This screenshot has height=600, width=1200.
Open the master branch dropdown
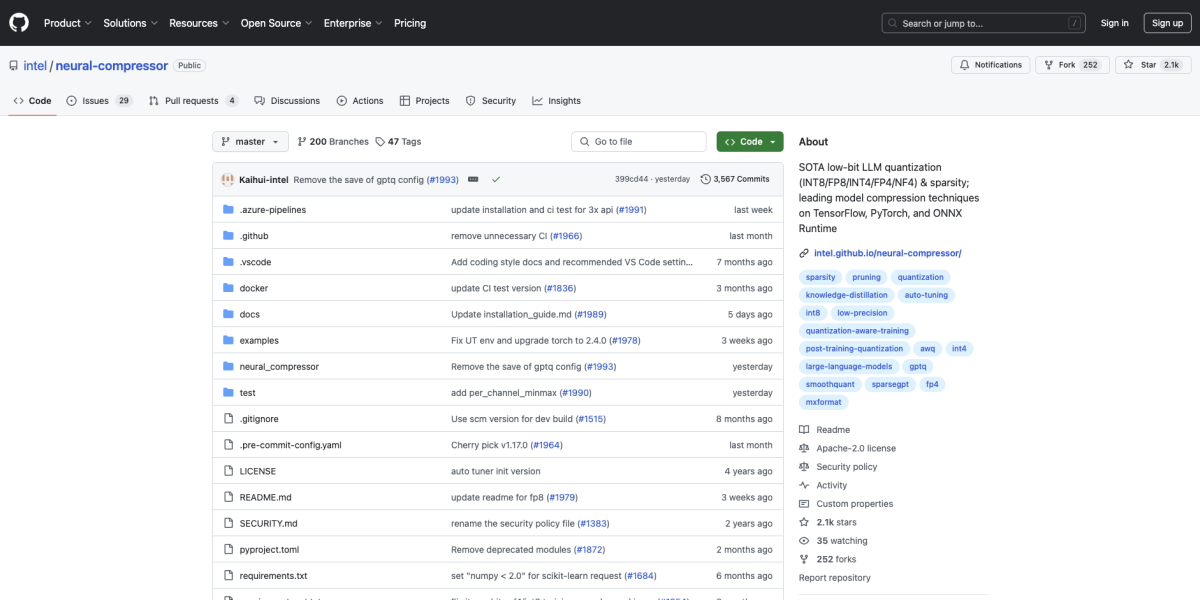(x=250, y=142)
